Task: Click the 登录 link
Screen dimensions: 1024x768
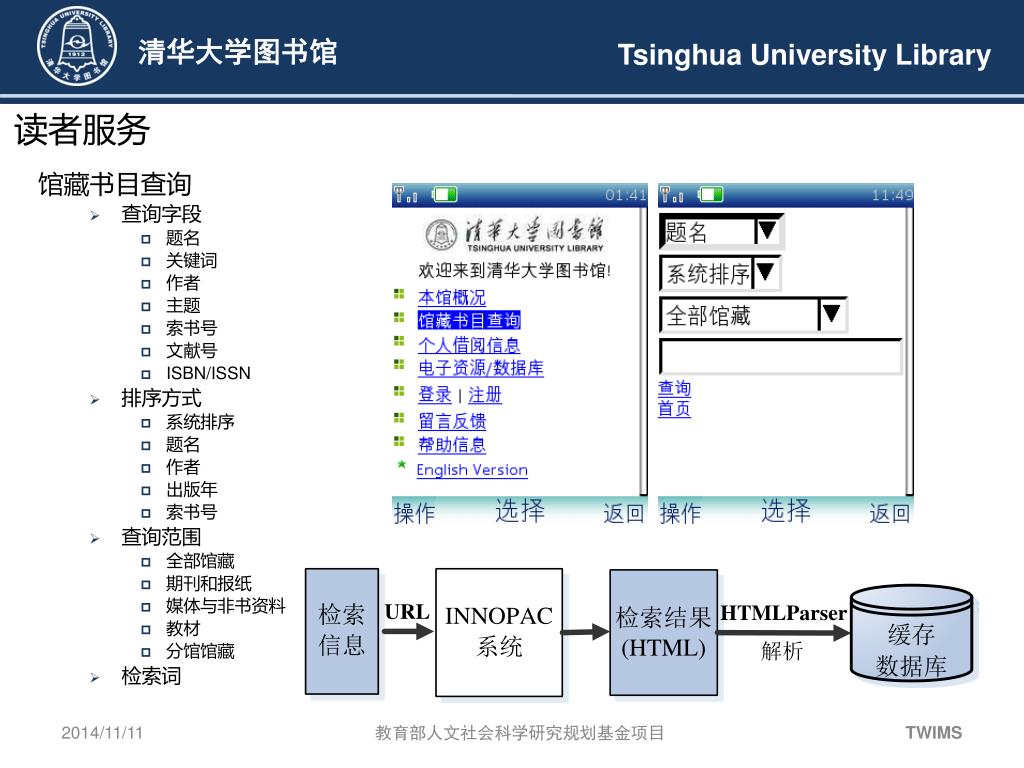Action: (x=435, y=395)
